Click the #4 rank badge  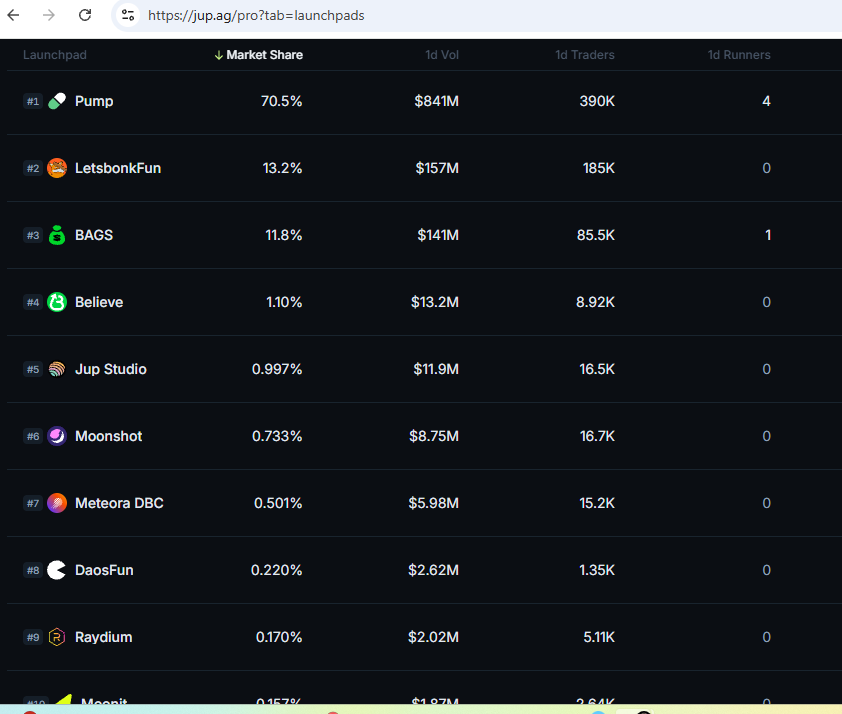click(x=33, y=302)
